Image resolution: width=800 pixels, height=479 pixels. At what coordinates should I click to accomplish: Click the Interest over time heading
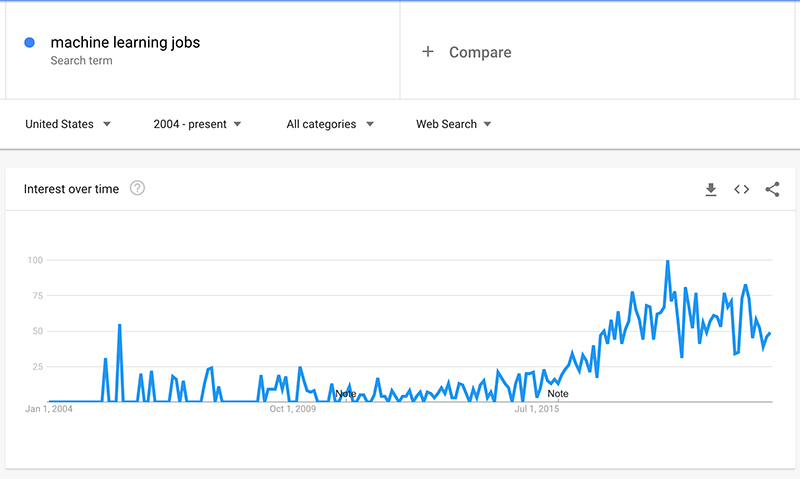(71, 189)
